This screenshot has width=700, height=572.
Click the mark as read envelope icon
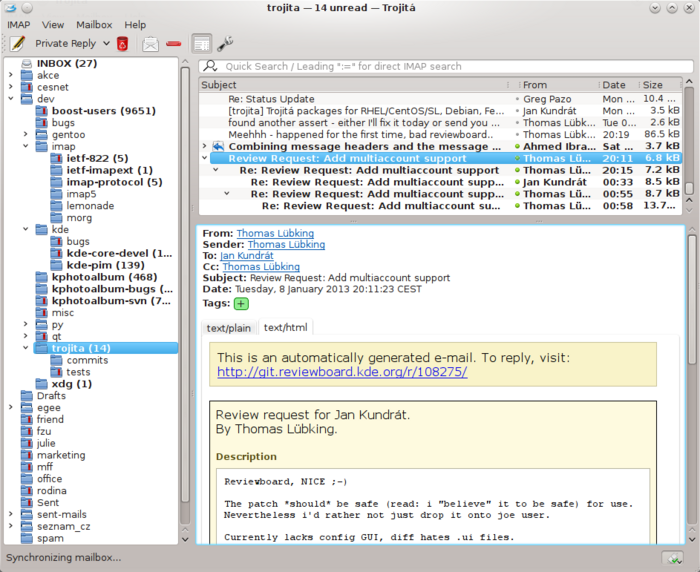pyautogui.click(x=150, y=44)
